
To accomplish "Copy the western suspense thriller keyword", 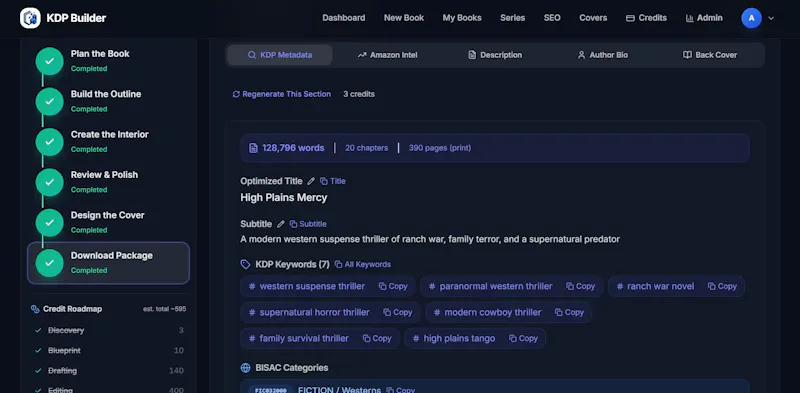I will (x=393, y=286).
